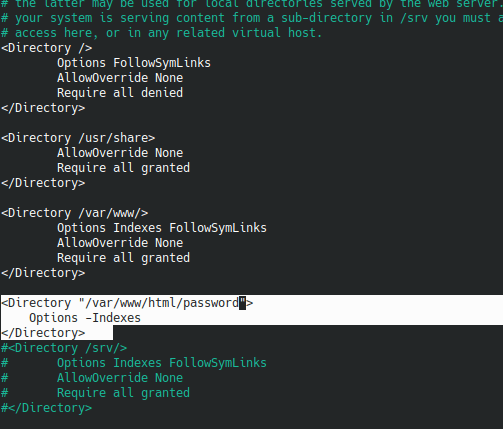Click comment line mentioning related virtual host
The height and width of the screenshot is (429, 504).
click(x=161, y=33)
